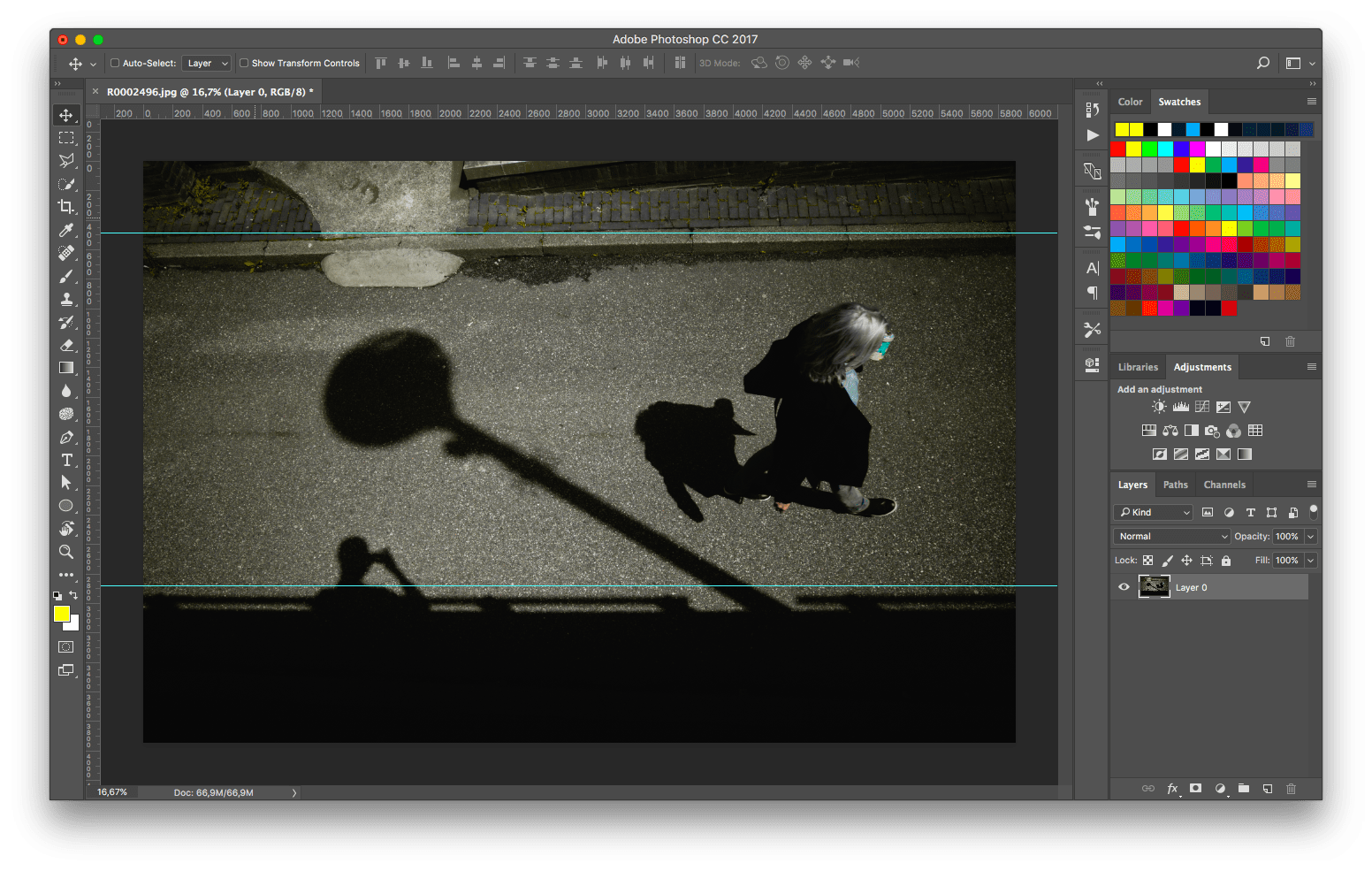The width and height of the screenshot is (1372, 871).
Task: Select the Crop tool
Action: click(66, 207)
